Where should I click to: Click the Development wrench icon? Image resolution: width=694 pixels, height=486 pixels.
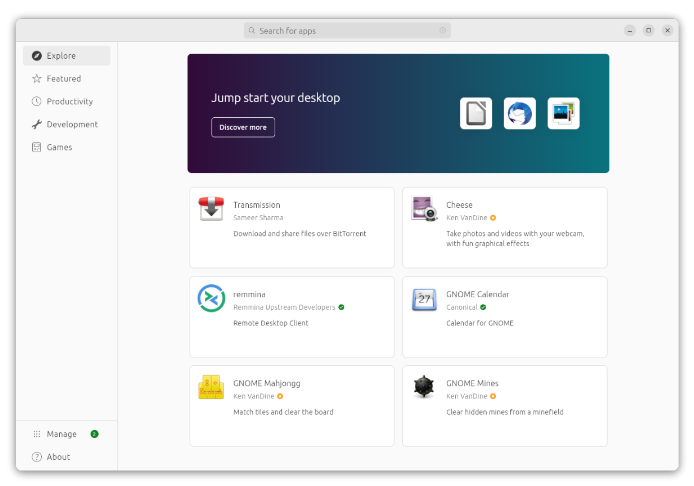point(37,124)
